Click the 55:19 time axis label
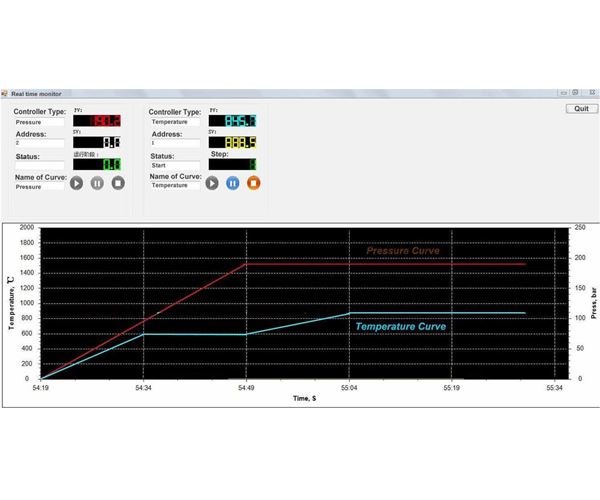This screenshot has height=500, width=600. coord(452,388)
